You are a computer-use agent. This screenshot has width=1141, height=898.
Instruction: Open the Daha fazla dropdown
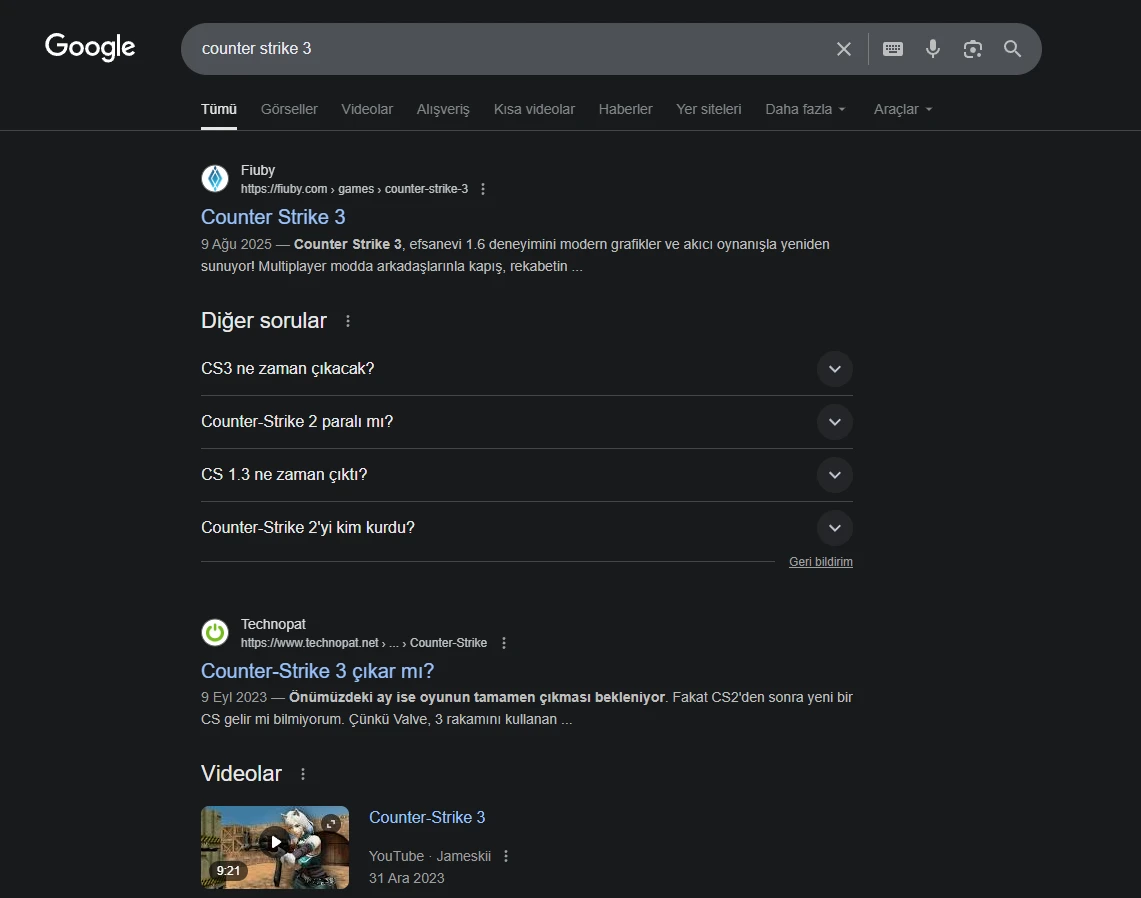[x=805, y=109]
